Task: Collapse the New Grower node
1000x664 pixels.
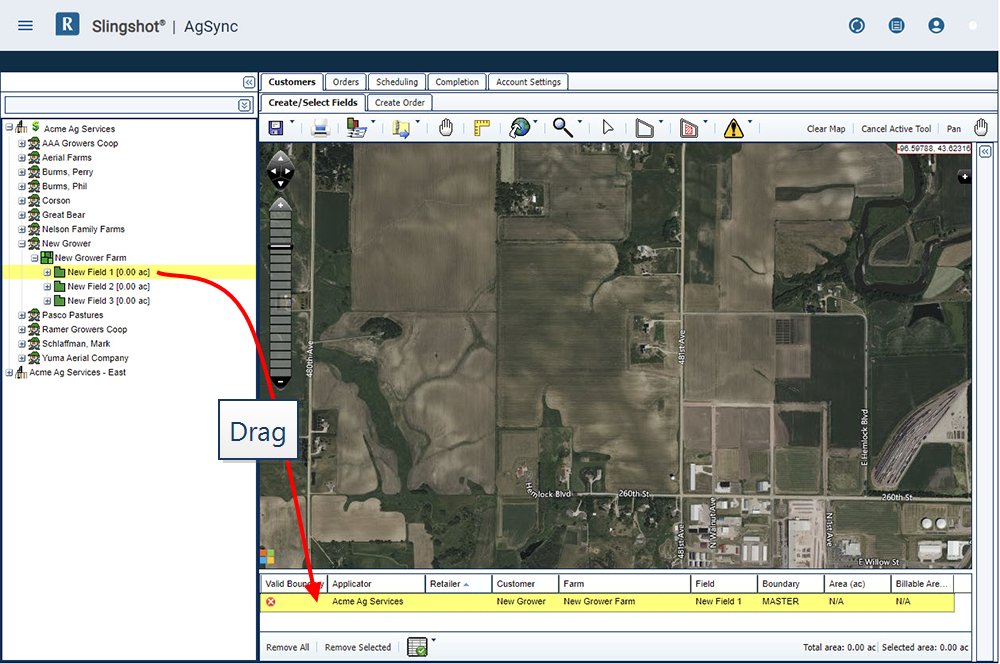Action: tap(22, 244)
